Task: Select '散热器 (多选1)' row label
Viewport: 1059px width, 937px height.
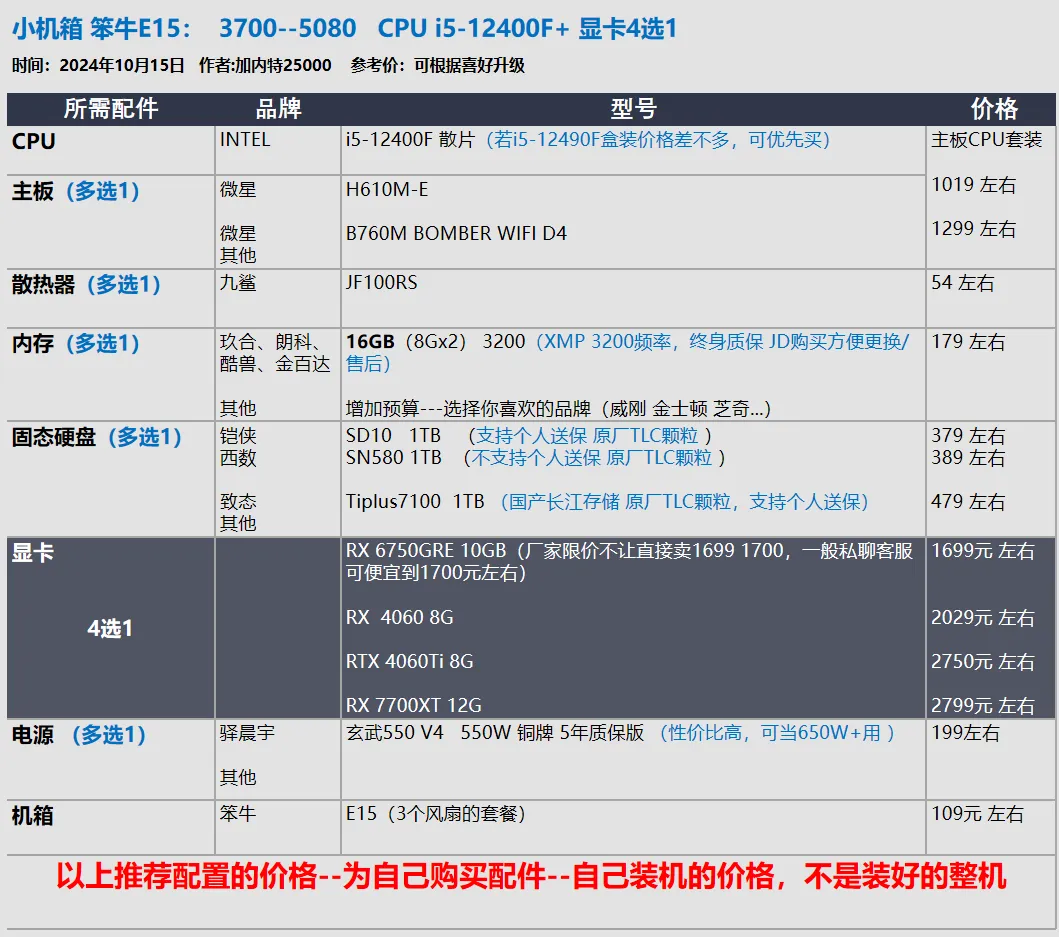Action: [x=86, y=284]
